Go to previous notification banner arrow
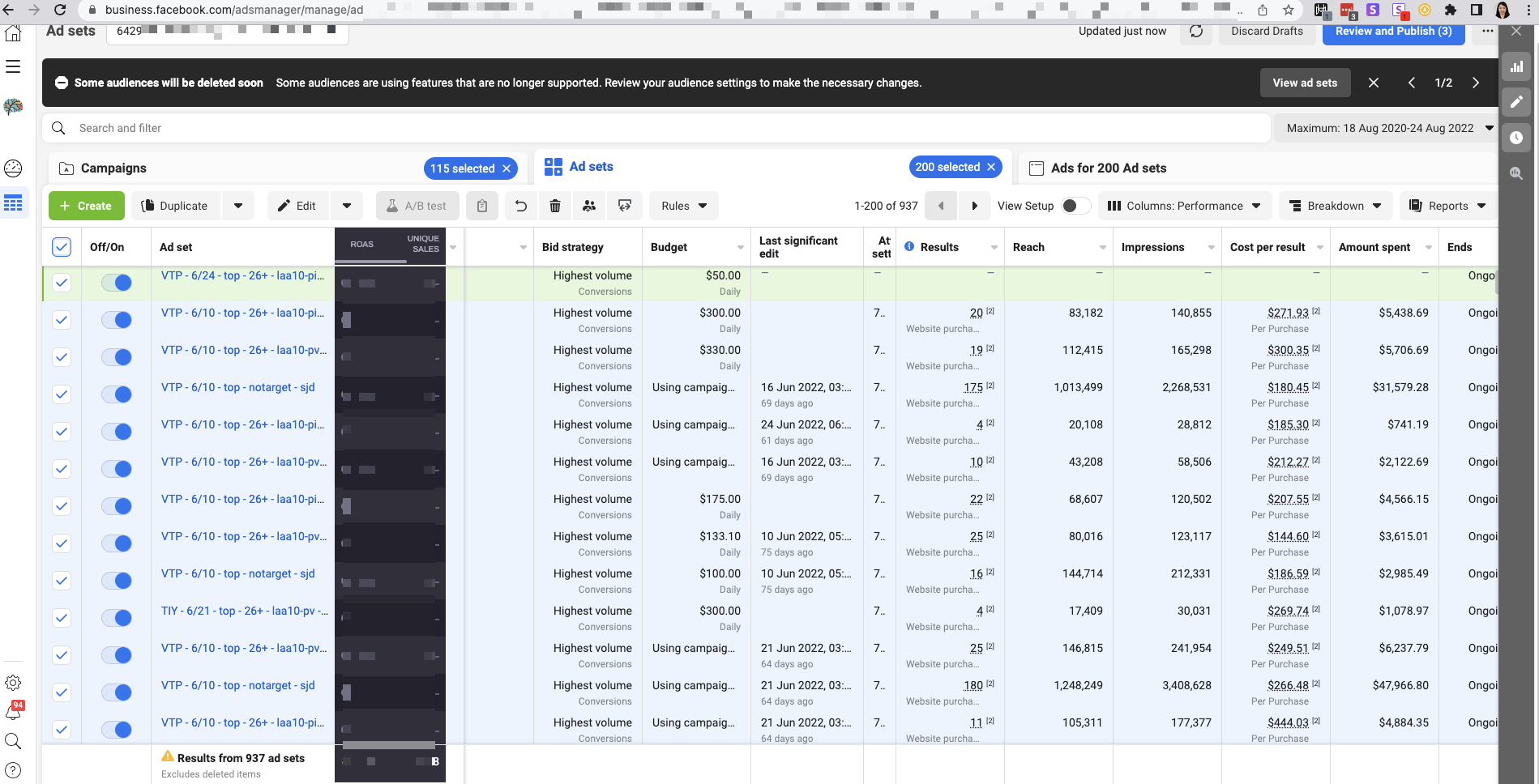 coord(1412,83)
